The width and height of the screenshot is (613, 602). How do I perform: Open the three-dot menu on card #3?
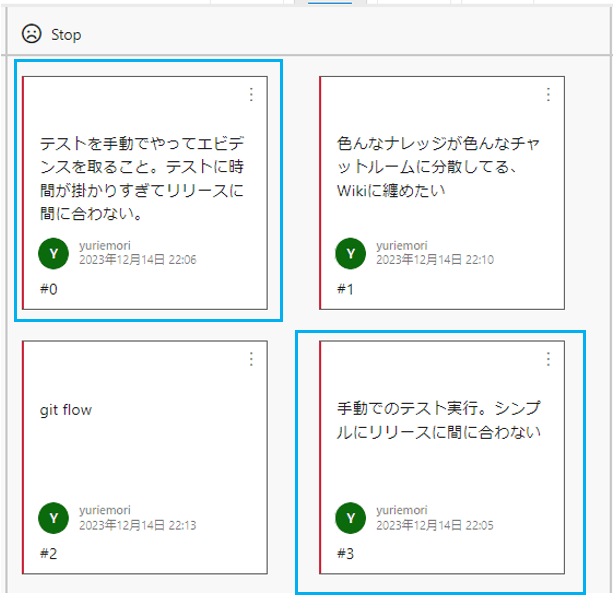point(548,359)
